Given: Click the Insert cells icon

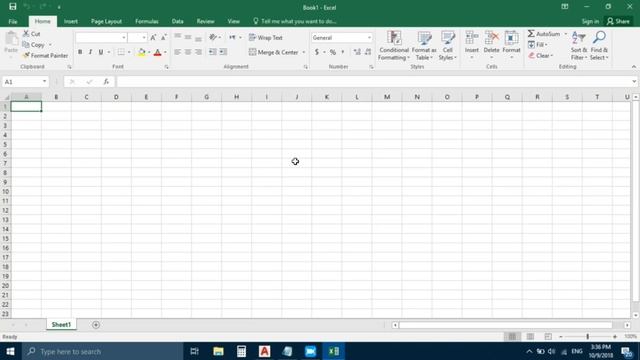Looking at the screenshot, I should coord(471,38).
